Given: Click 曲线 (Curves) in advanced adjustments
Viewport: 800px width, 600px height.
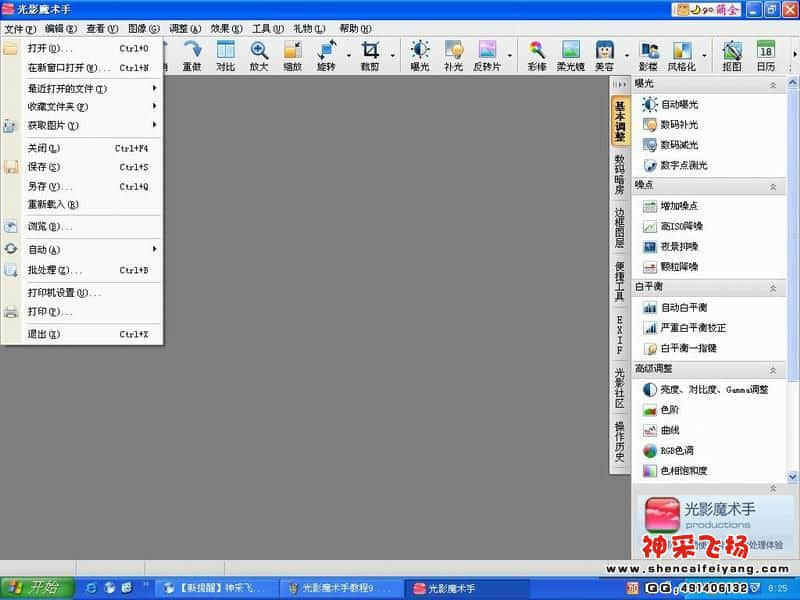Looking at the screenshot, I should tap(670, 430).
